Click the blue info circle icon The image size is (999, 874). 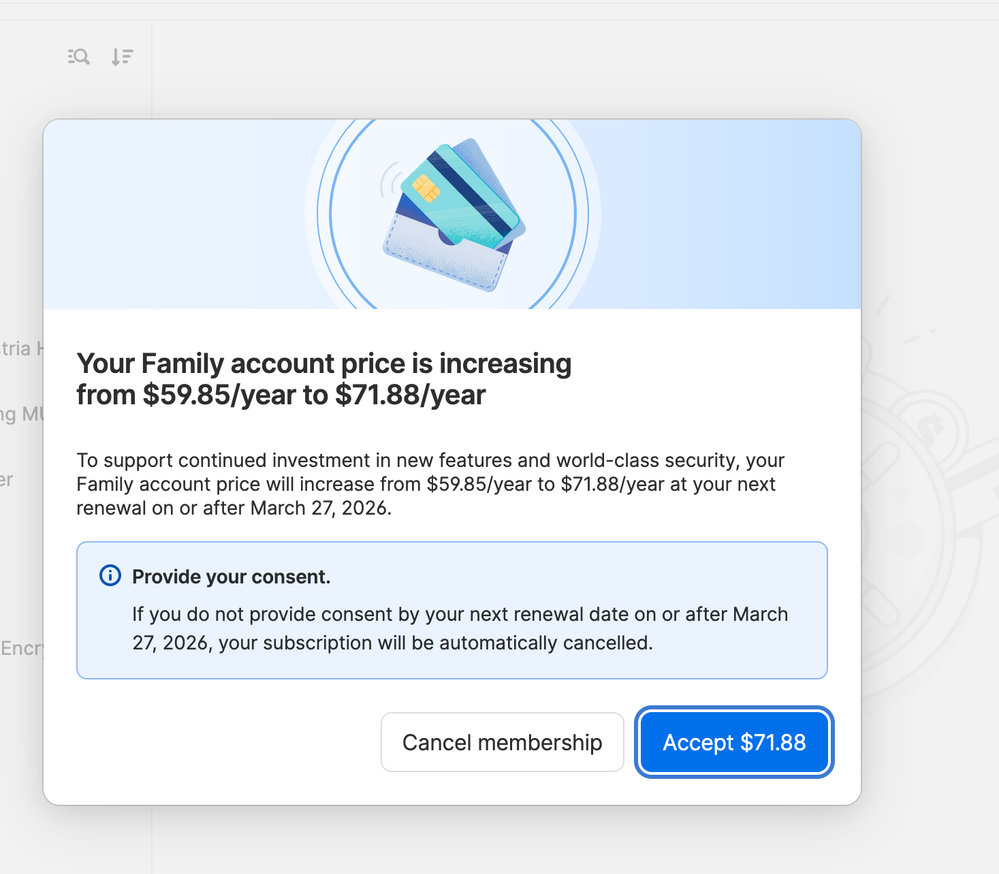(x=110, y=576)
